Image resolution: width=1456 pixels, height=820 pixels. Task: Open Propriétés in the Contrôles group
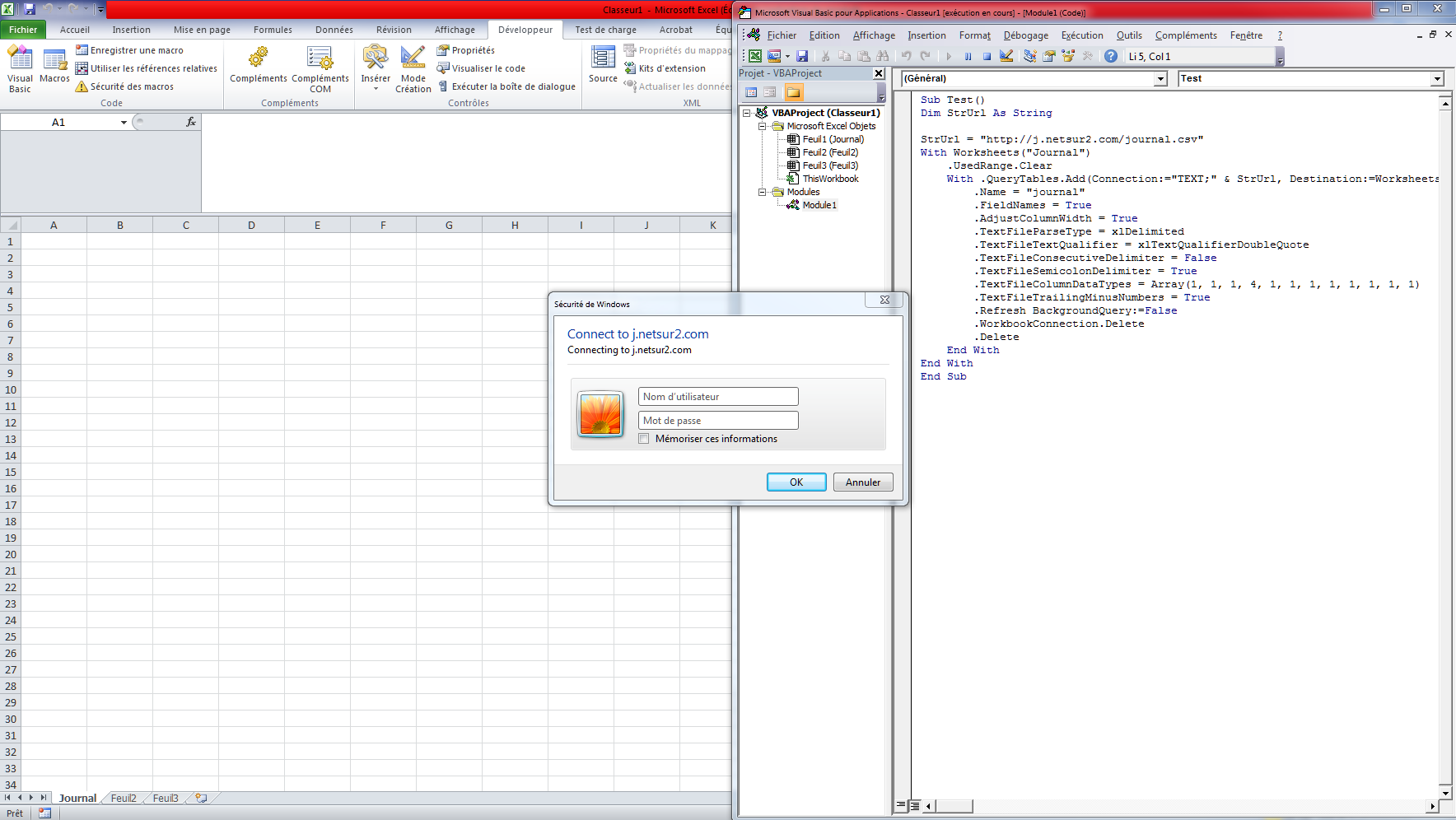465,50
